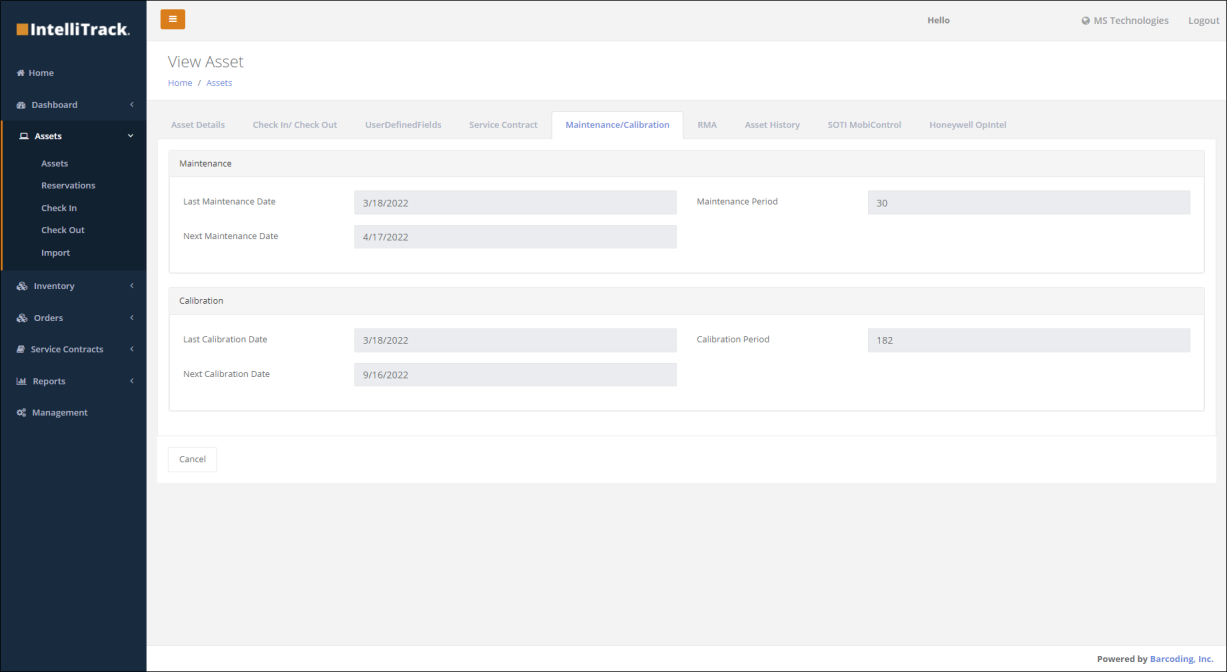Click the Maintenance section header
The height and width of the screenshot is (672, 1227).
tap(686, 163)
